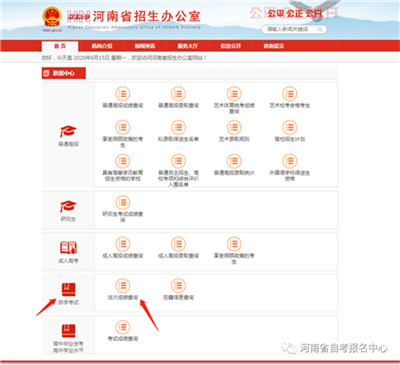Open the 服务大厅 navigation tab

click(x=188, y=46)
